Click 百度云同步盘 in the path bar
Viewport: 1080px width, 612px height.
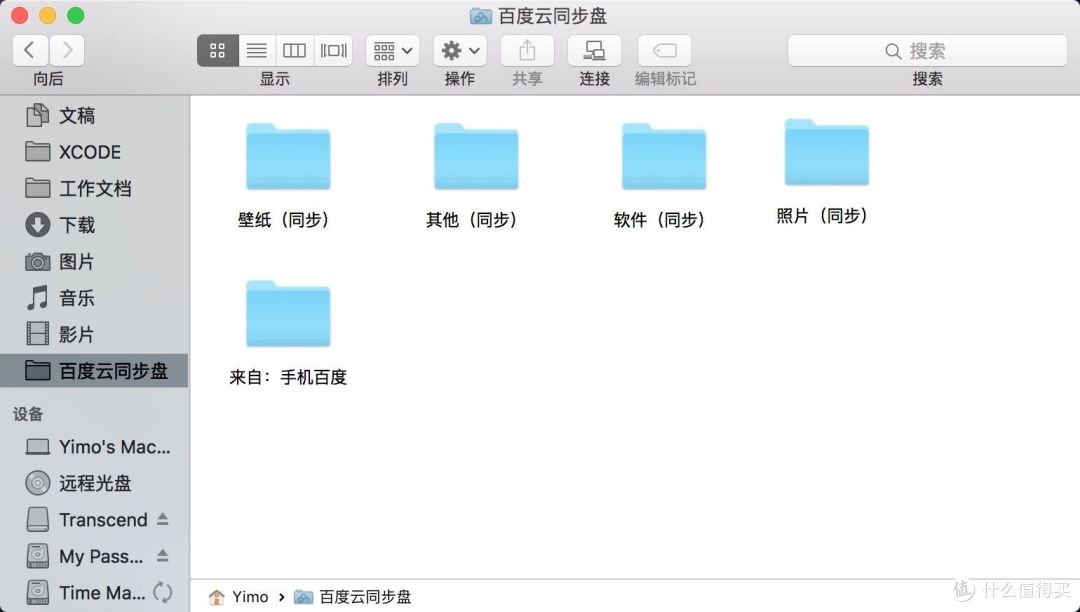click(x=353, y=597)
